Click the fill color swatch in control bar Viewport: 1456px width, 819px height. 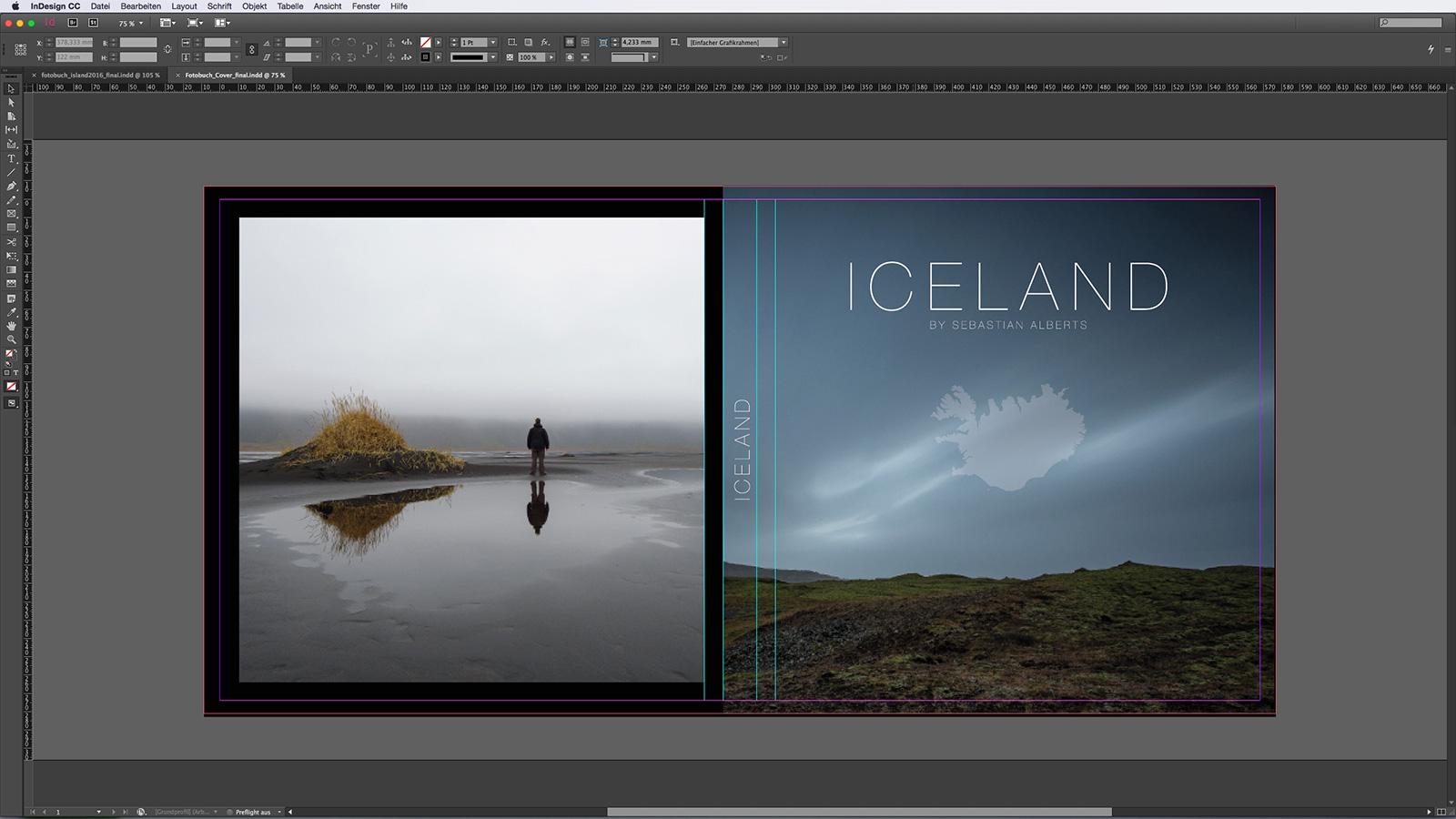(425, 42)
